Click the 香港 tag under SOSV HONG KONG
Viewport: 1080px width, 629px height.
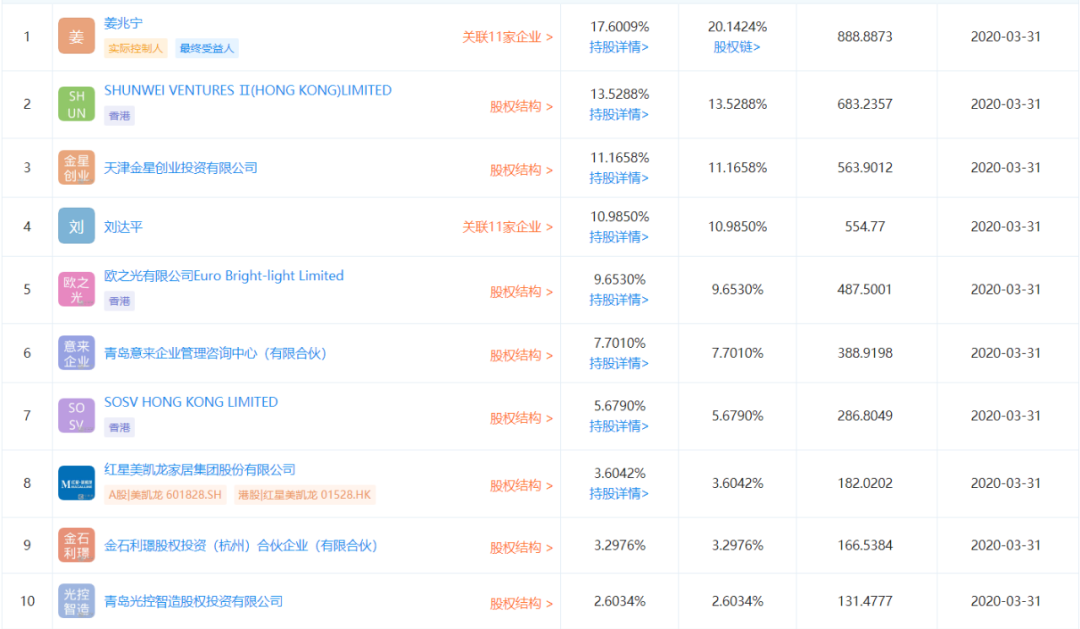pos(119,427)
